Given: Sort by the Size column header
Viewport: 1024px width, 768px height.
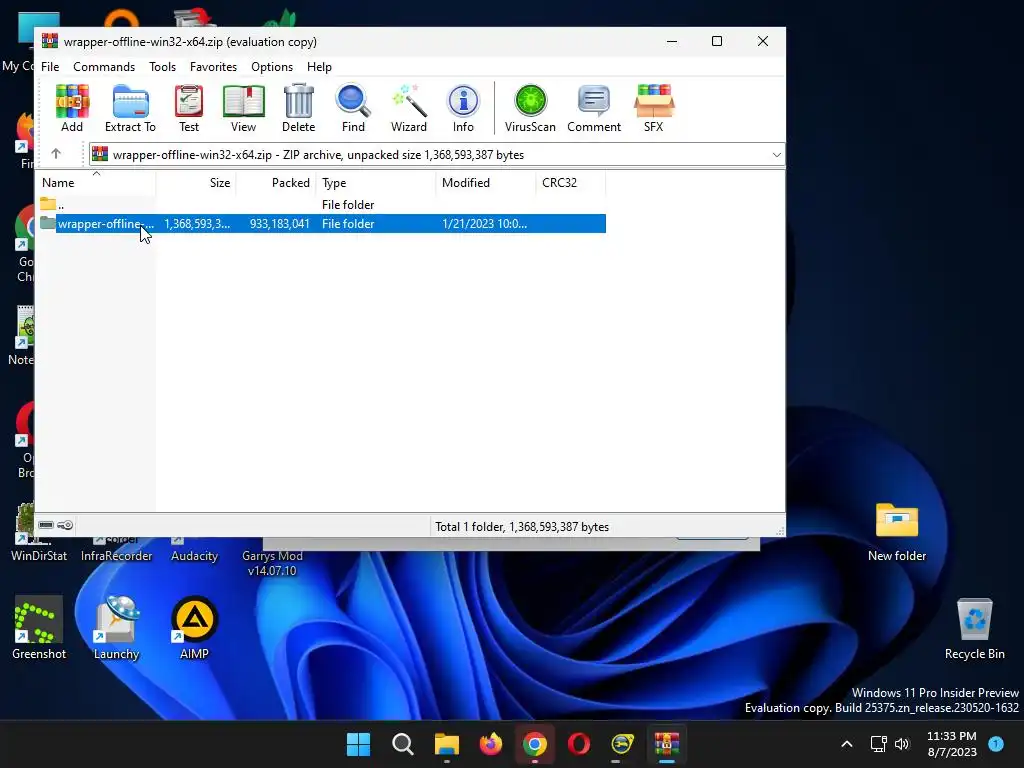Looking at the screenshot, I should pos(196,183).
